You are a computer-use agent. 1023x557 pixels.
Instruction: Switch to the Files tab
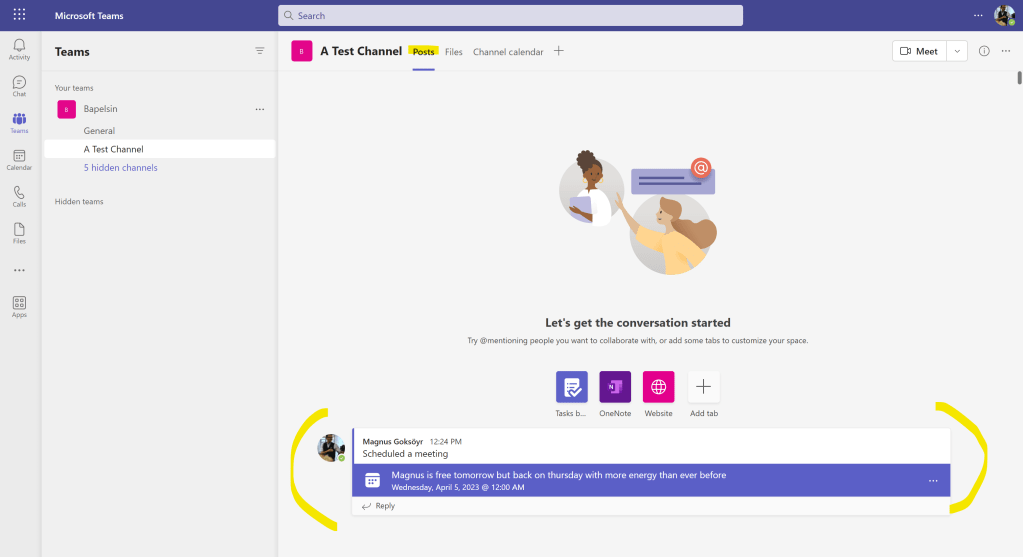point(454,52)
